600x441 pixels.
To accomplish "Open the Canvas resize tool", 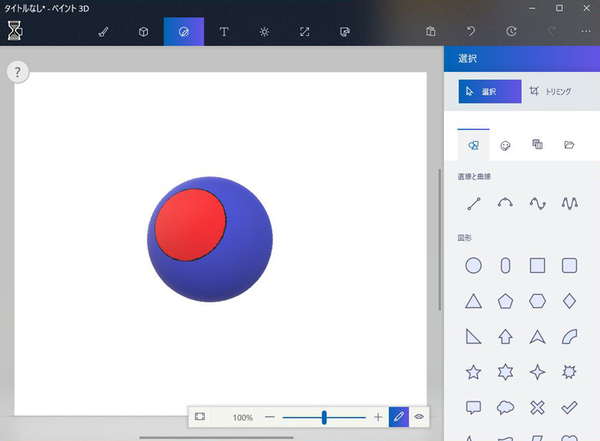I will click(x=304, y=31).
